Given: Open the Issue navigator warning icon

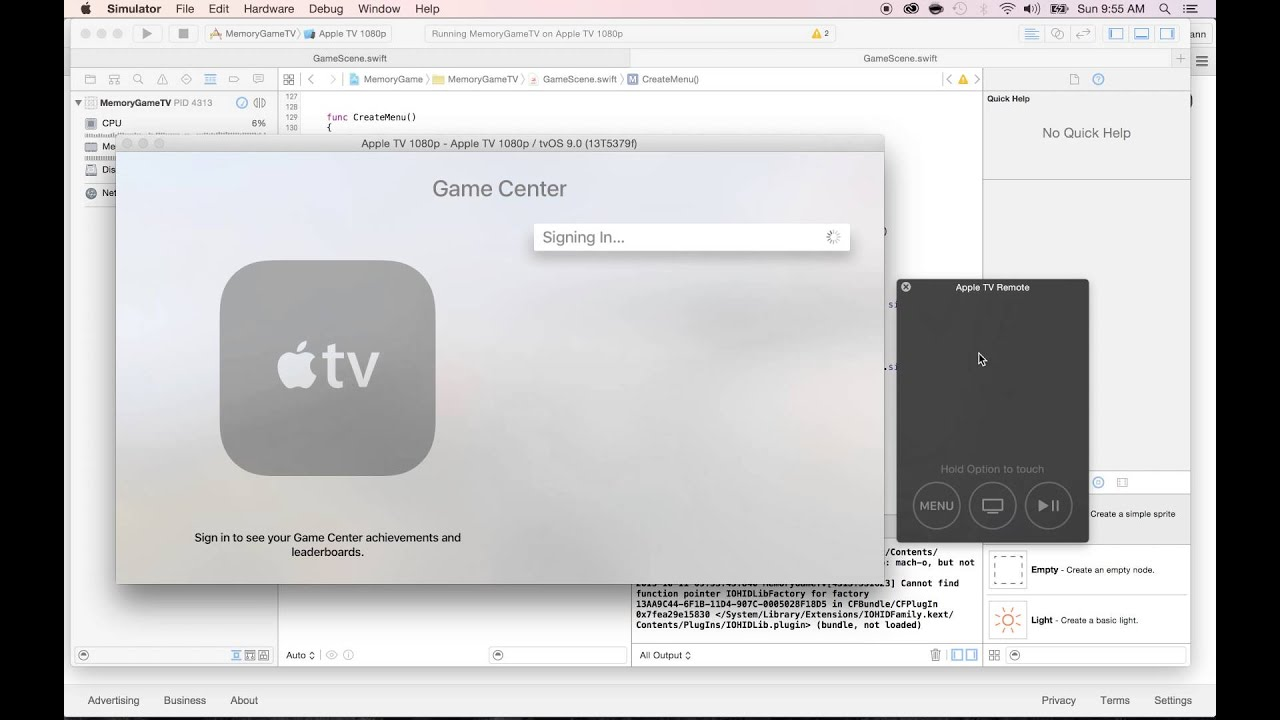Looking at the screenshot, I should 162,79.
